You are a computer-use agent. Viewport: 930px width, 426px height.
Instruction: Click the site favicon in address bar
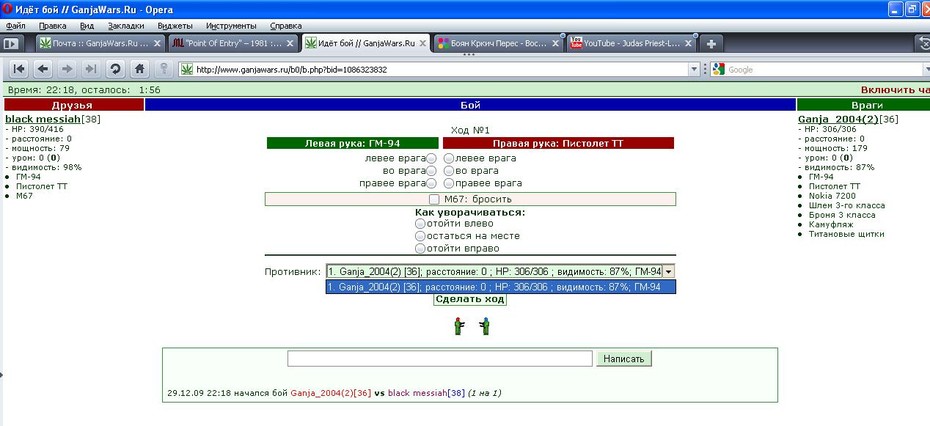187,69
